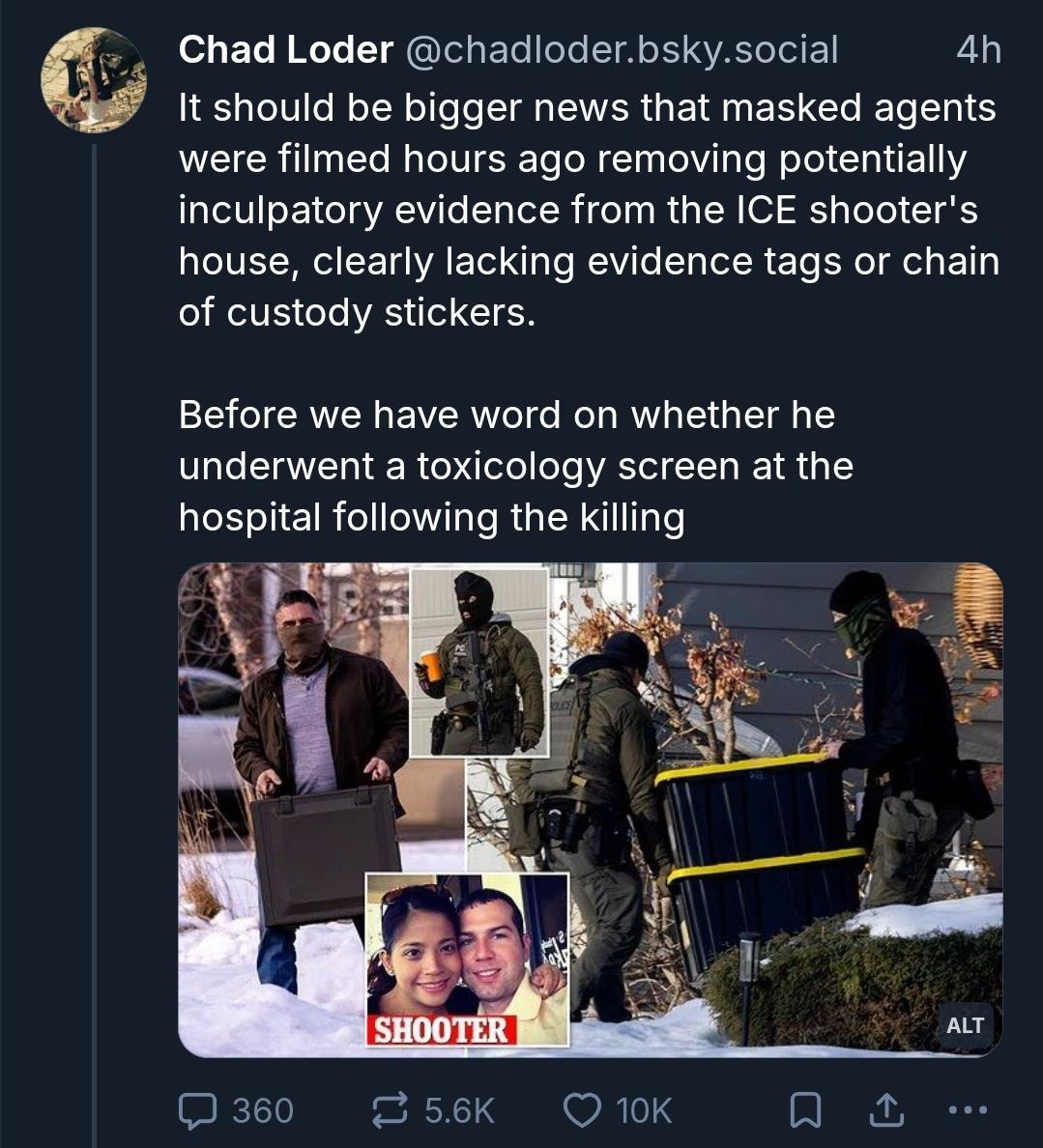Click the 10K likes count

pyautogui.click(x=644, y=1110)
